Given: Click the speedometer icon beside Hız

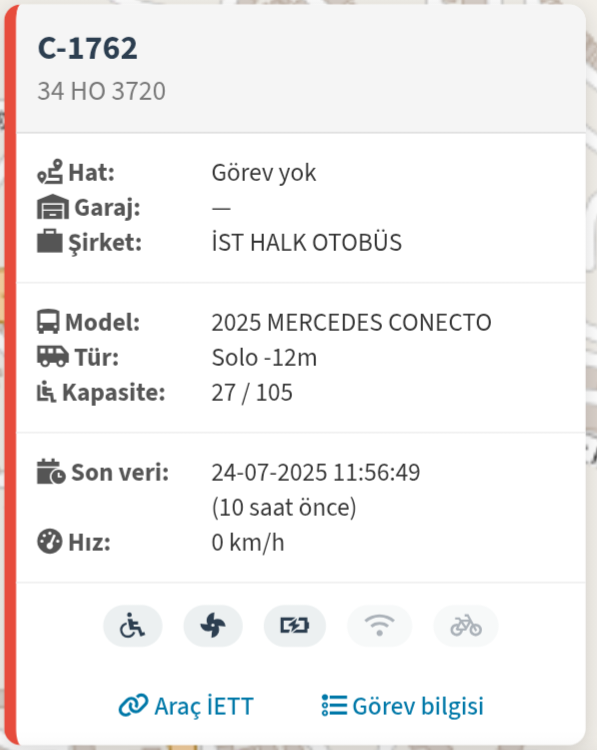Looking at the screenshot, I should pyautogui.click(x=50, y=542).
